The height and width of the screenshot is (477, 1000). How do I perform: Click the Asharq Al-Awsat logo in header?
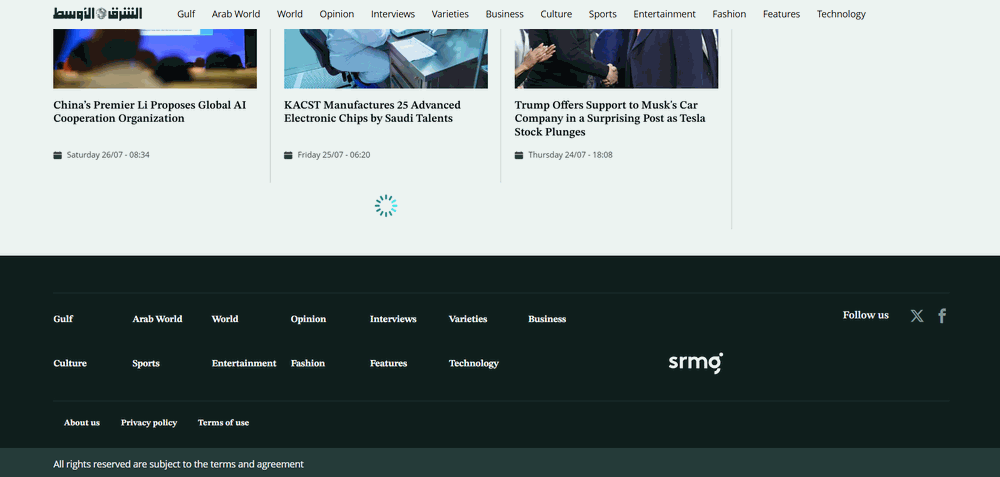98,14
